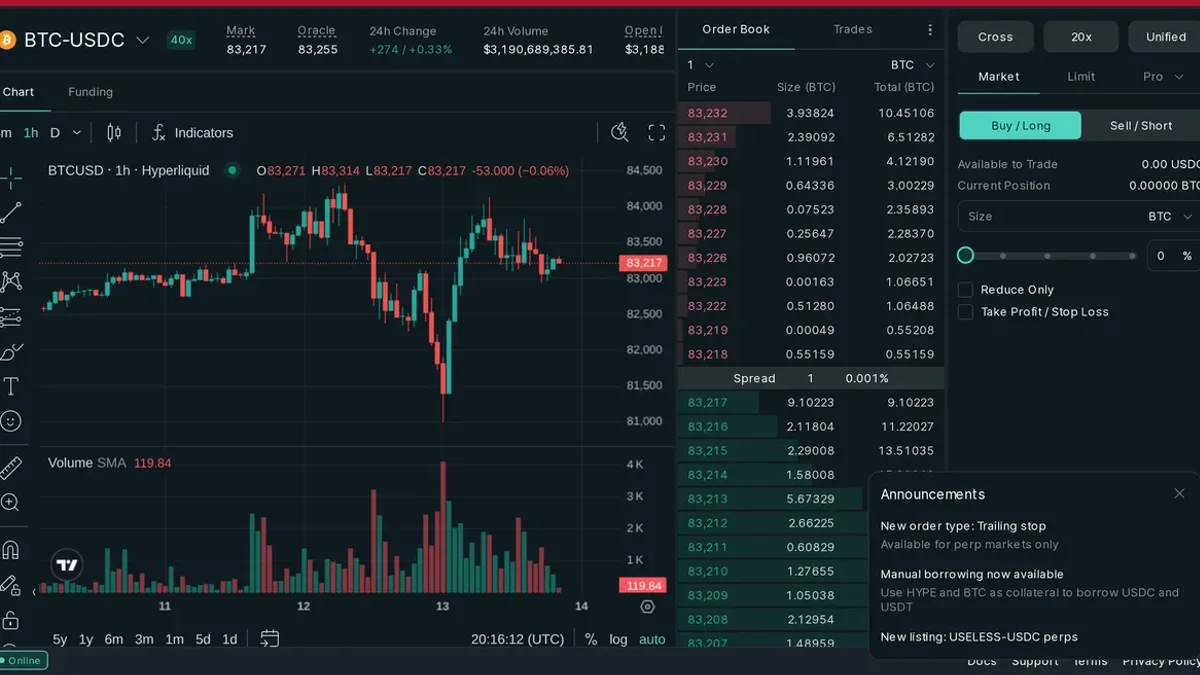Image resolution: width=1200 pixels, height=675 pixels.
Task: Switch to the Funding tab
Action: coord(90,92)
